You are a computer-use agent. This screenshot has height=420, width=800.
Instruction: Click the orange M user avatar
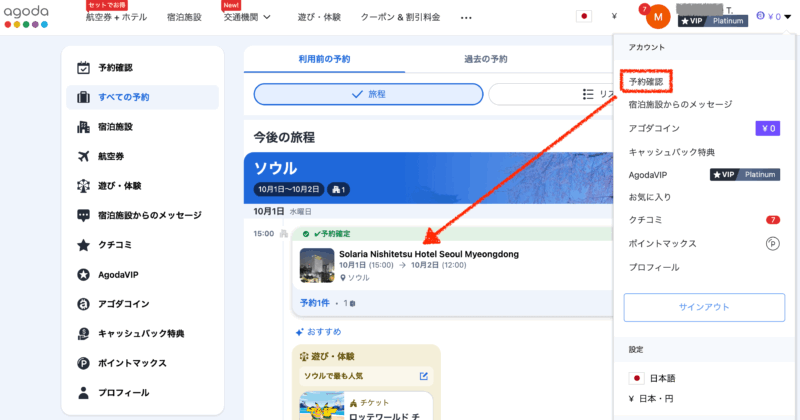coord(658,17)
